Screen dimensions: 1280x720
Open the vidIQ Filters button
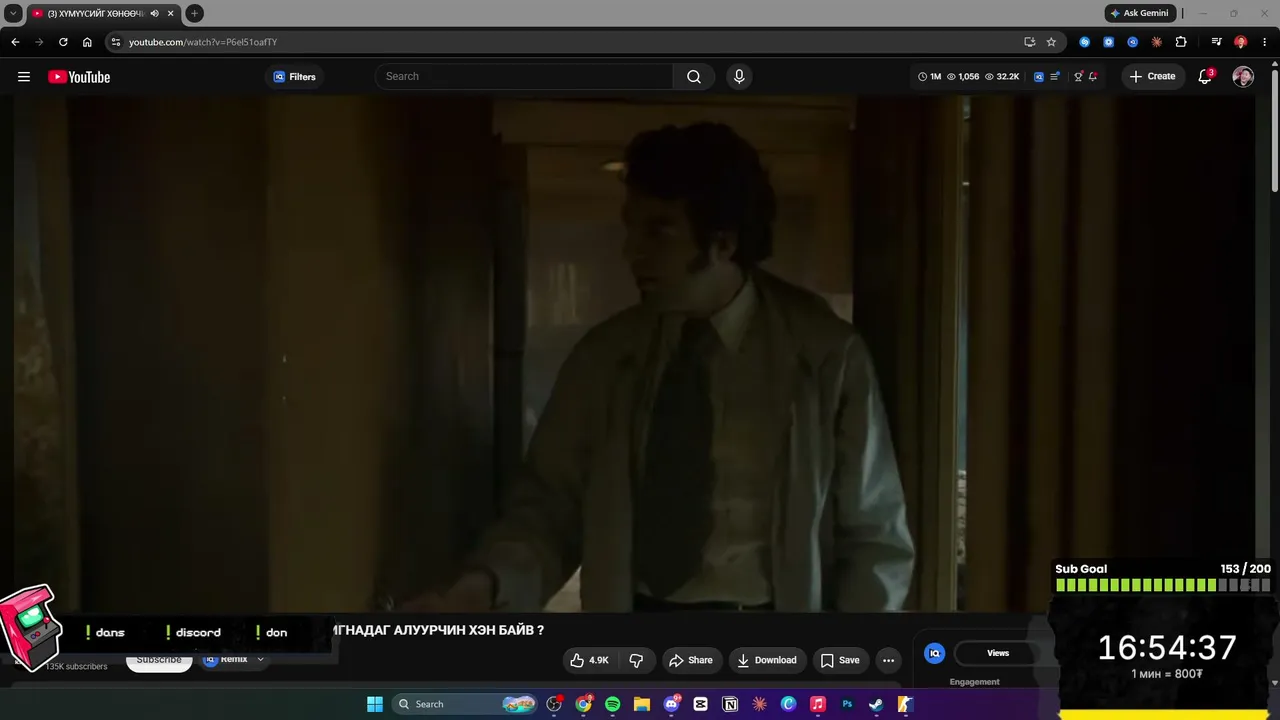294,77
